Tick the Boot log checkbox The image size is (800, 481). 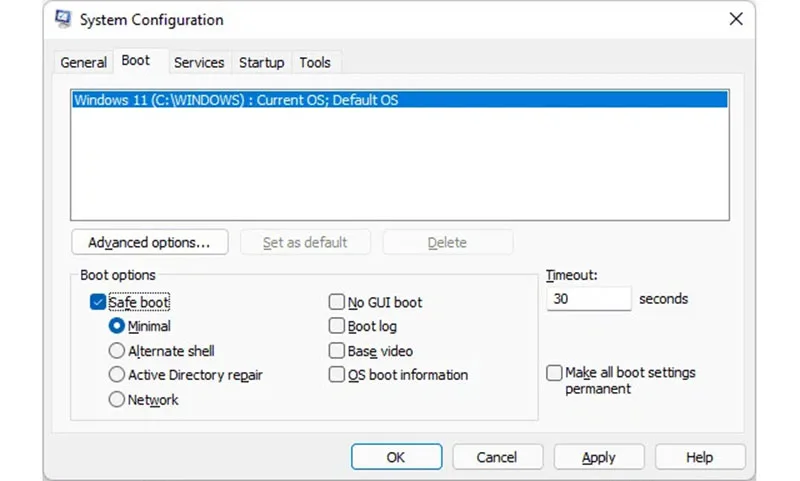click(x=337, y=325)
